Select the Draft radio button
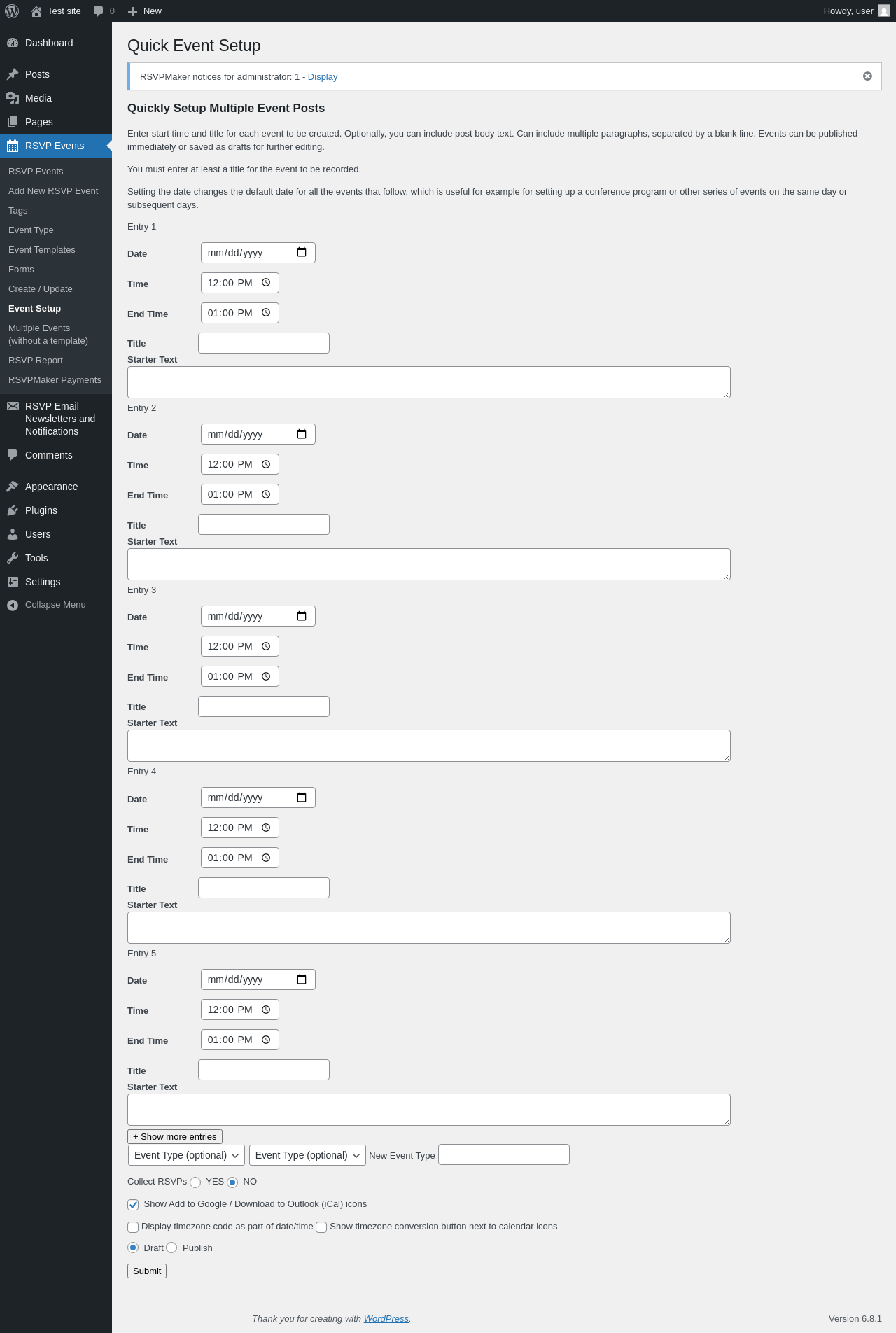Image resolution: width=896 pixels, height=1333 pixels. pyautogui.click(x=133, y=1248)
